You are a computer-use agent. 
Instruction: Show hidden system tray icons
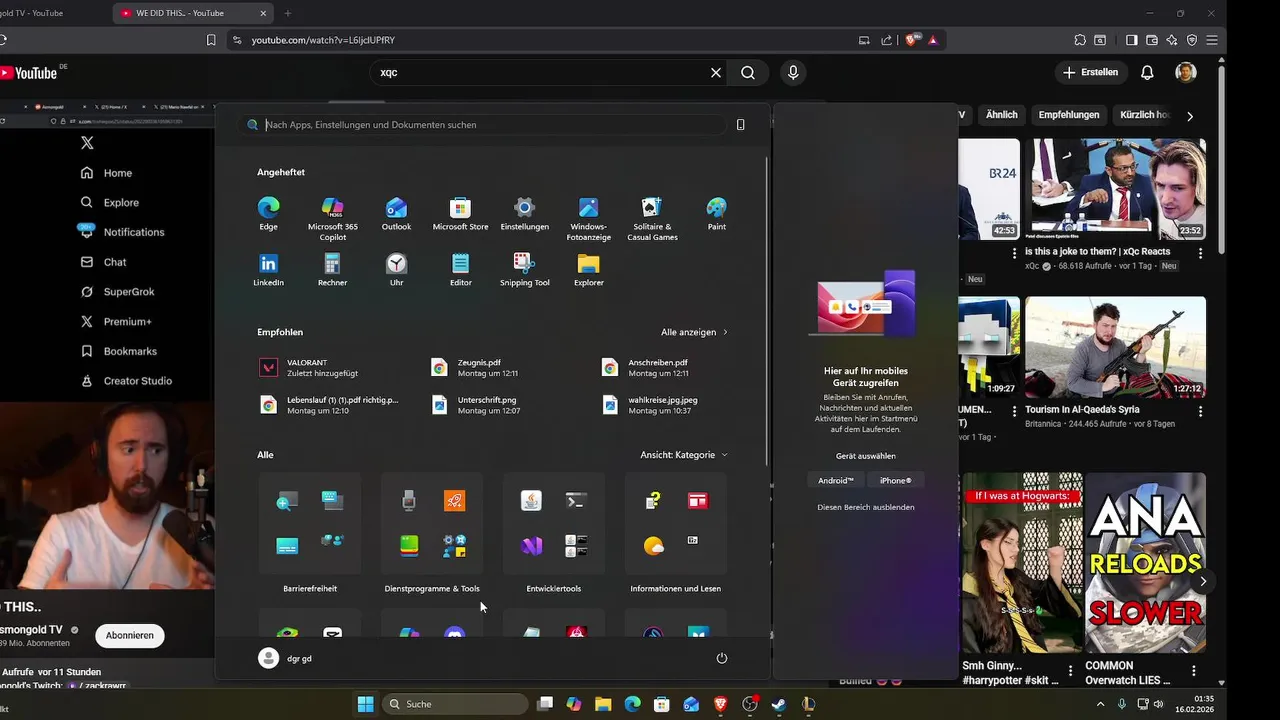click(1100, 704)
